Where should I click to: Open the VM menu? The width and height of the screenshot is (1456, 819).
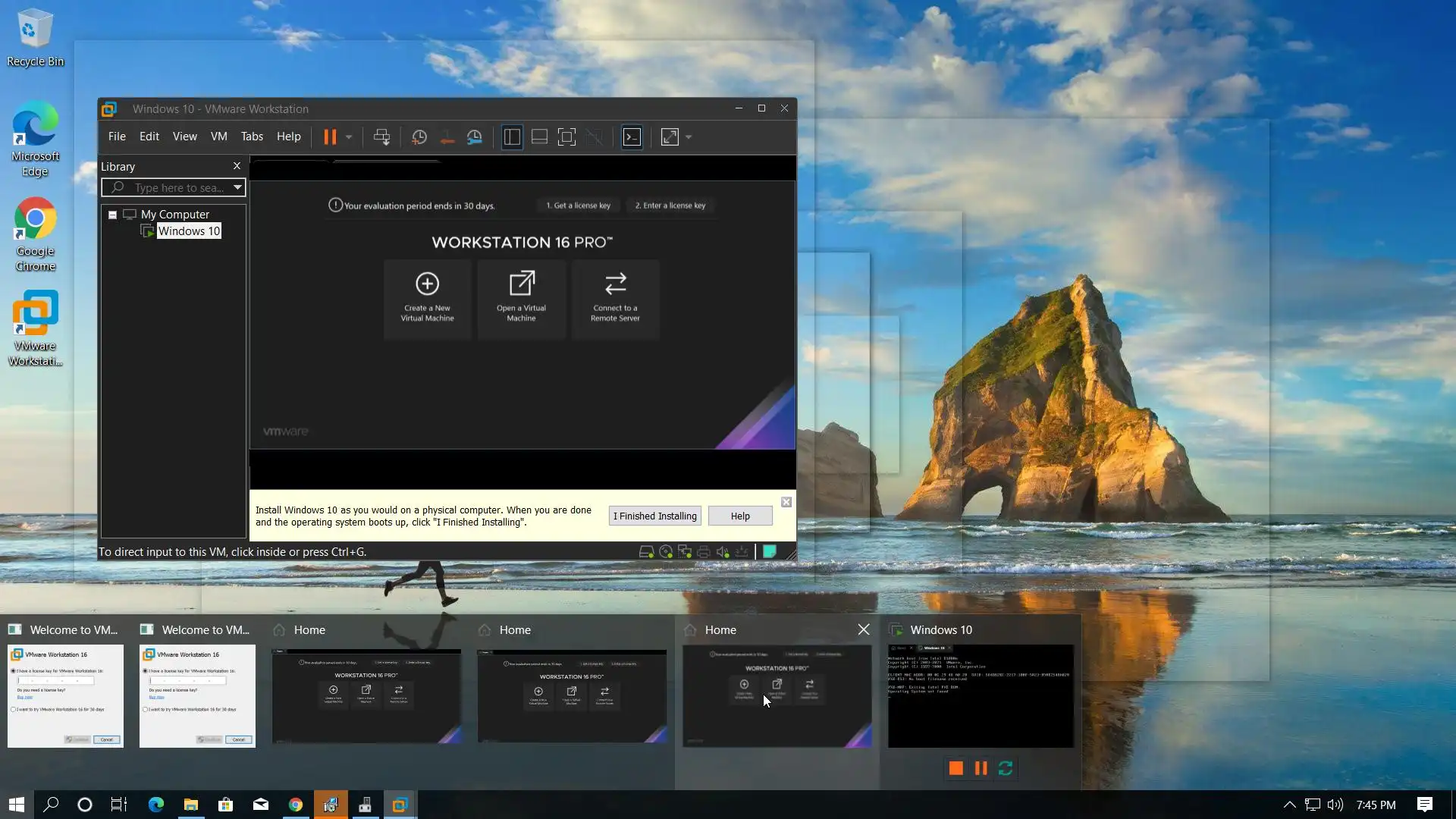pyautogui.click(x=218, y=136)
